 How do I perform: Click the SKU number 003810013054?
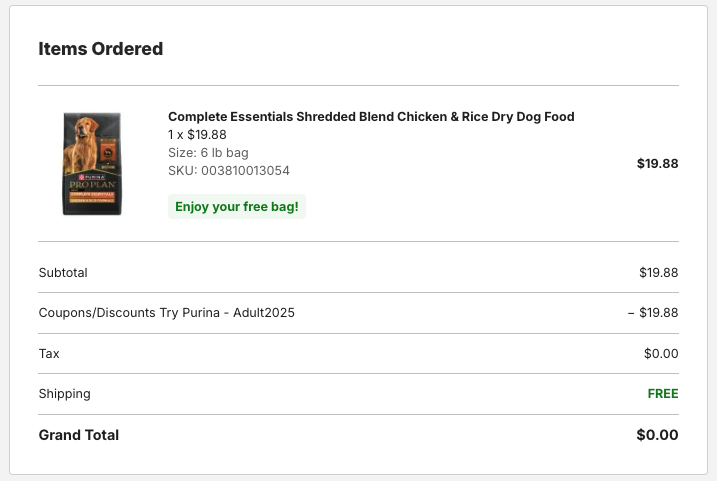coord(246,171)
